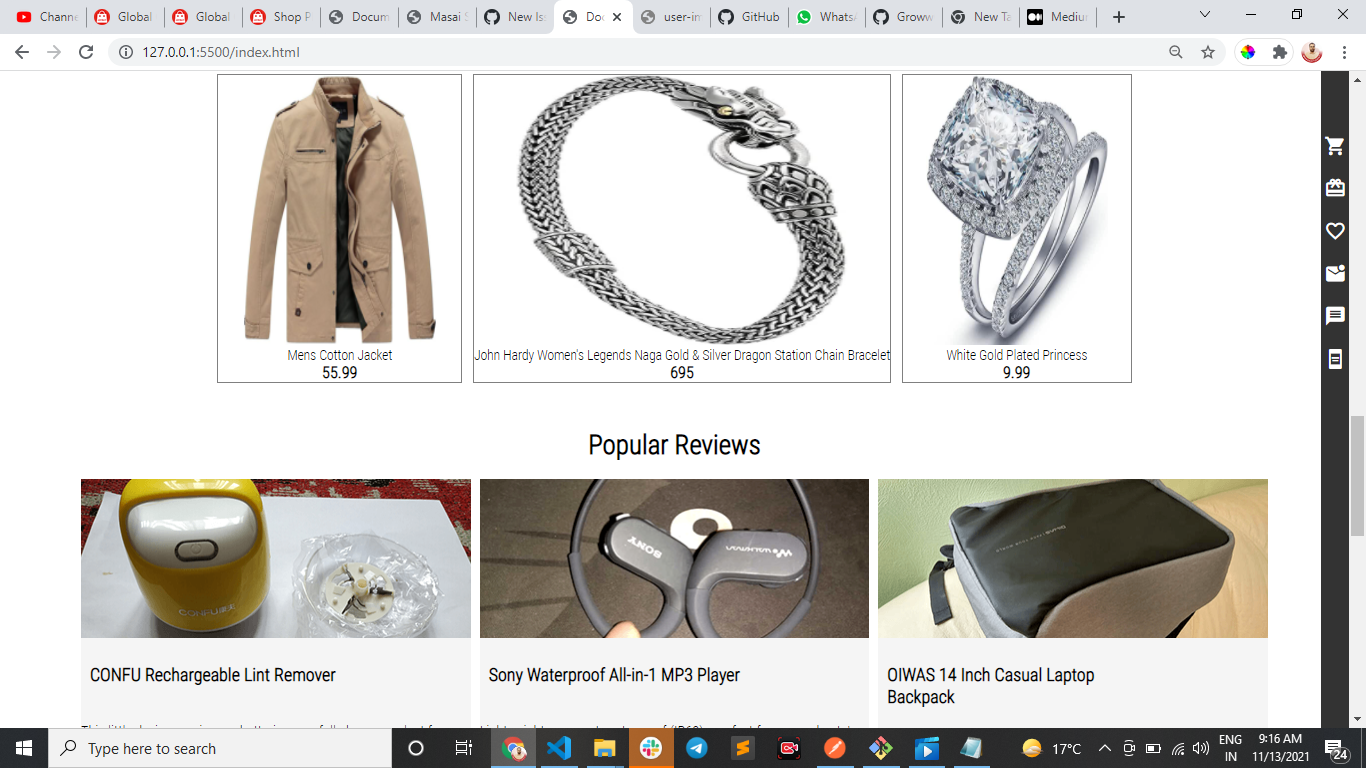Screen dimensions: 1366x768
Task: Add a new tab with plus button
Action: 1119,17
